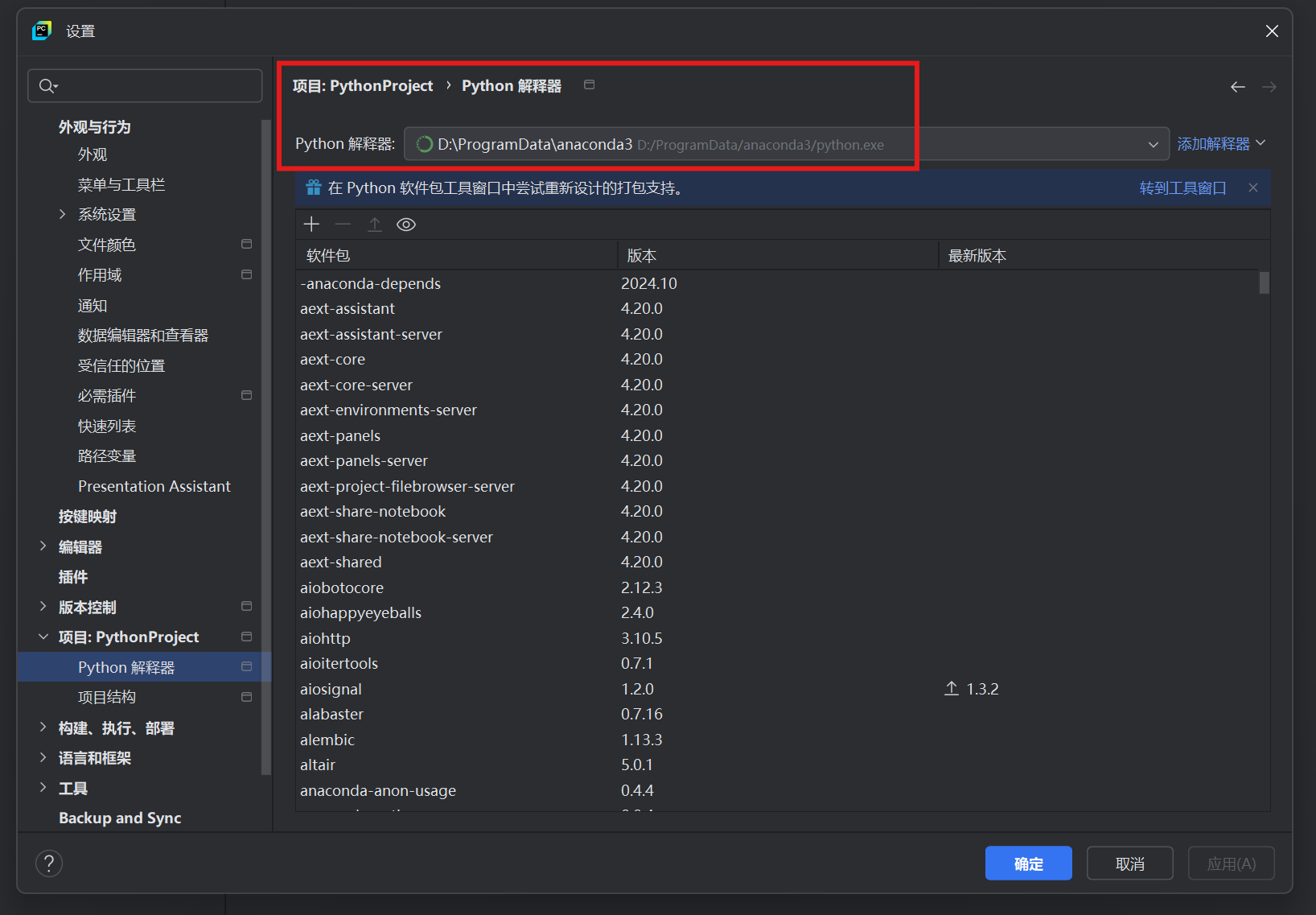
Task: Expand the 系统设置 tree node
Action: (63, 214)
